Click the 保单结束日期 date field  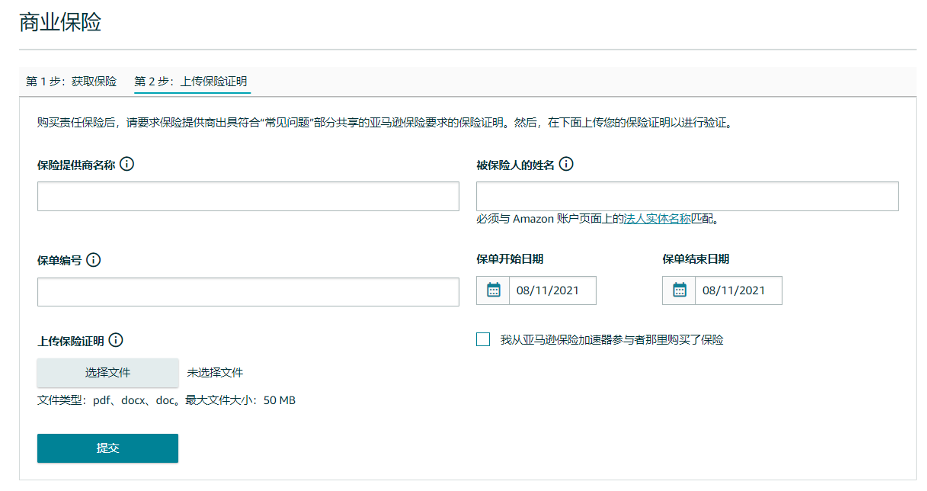tap(737, 290)
